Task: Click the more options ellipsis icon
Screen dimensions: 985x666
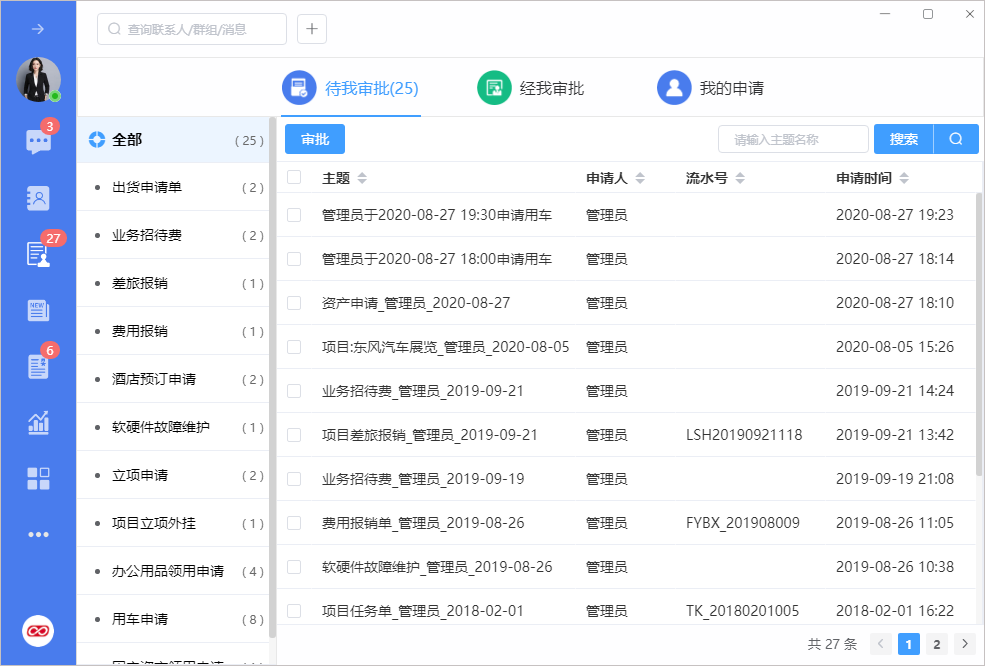Action: click(38, 534)
